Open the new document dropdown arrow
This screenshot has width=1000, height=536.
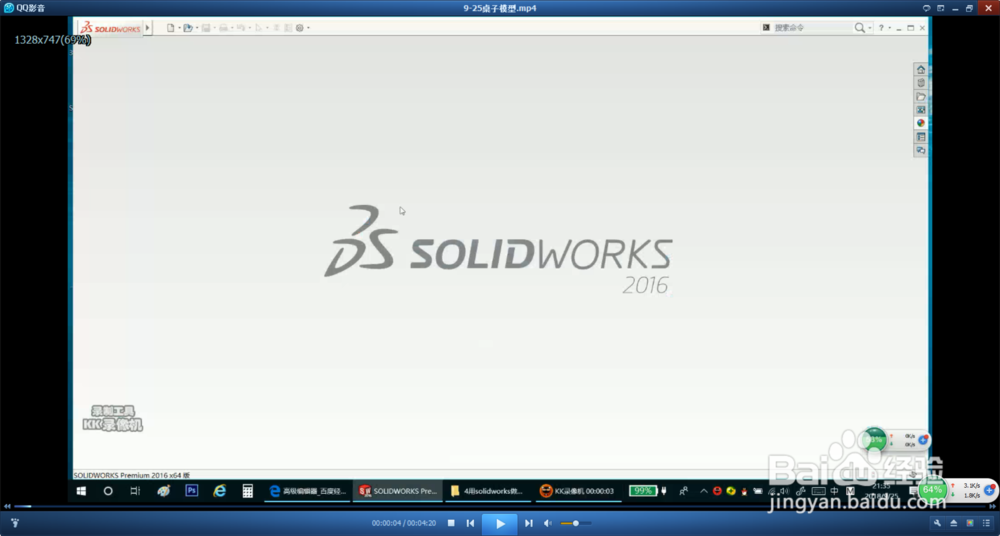click(179, 28)
